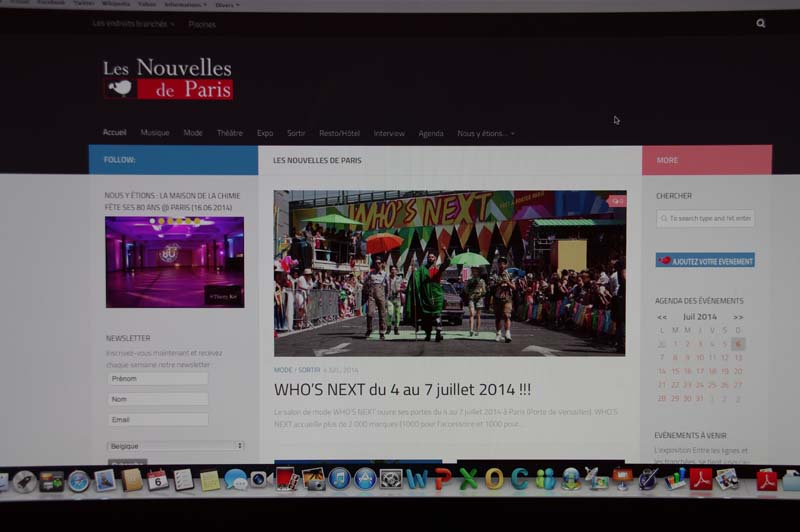
Task: Open the yellow Notes icon in dock
Action: 210,480
